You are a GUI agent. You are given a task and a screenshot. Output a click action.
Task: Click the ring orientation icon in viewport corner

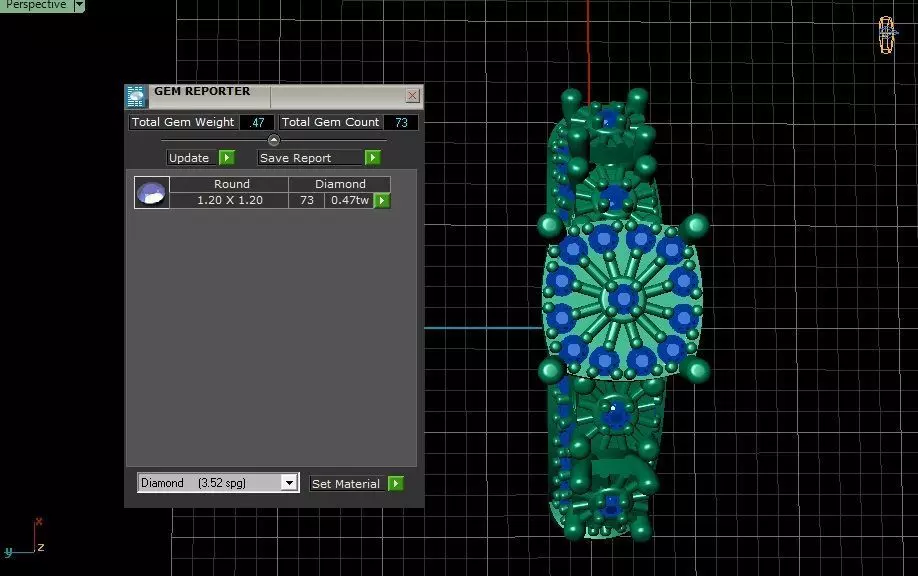(x=887, y=35)
